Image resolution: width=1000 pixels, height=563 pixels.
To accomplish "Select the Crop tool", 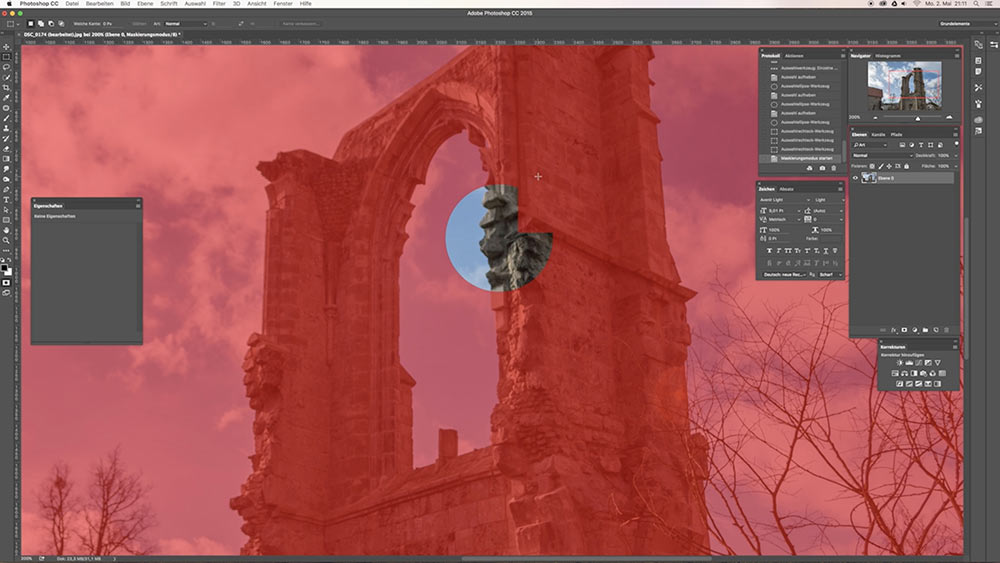I will (6, 87).
